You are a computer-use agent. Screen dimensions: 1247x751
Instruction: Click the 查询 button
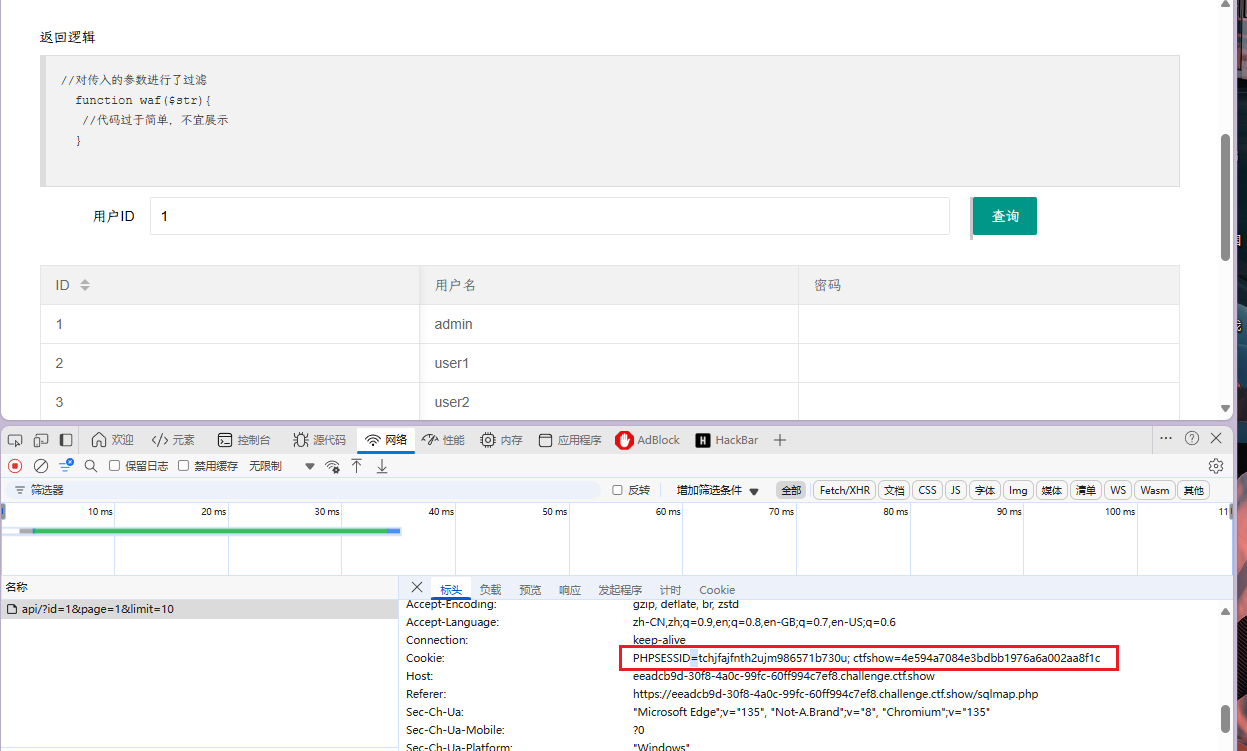[1005, 216]
